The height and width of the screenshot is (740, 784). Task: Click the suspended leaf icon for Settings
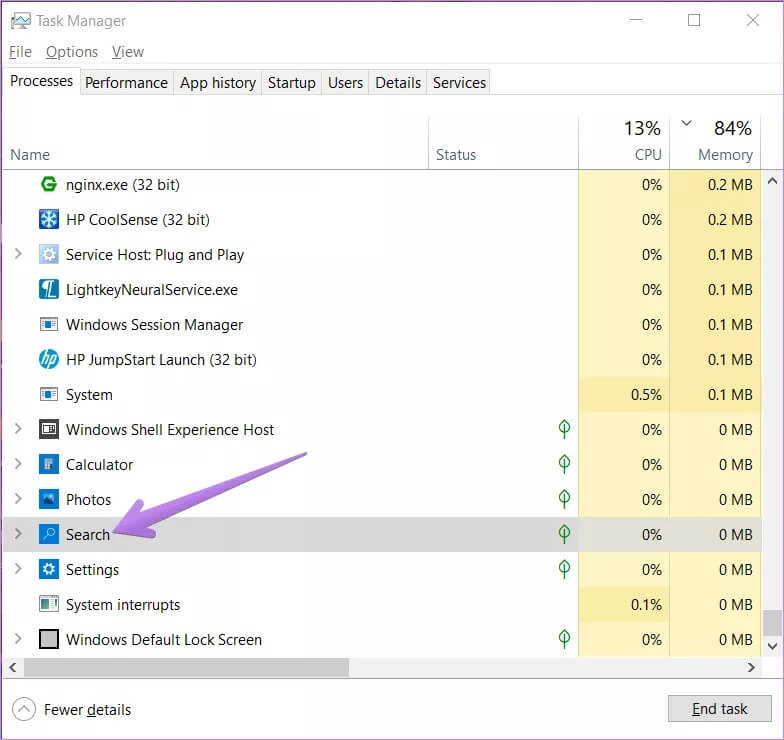(x=564, y=569)
